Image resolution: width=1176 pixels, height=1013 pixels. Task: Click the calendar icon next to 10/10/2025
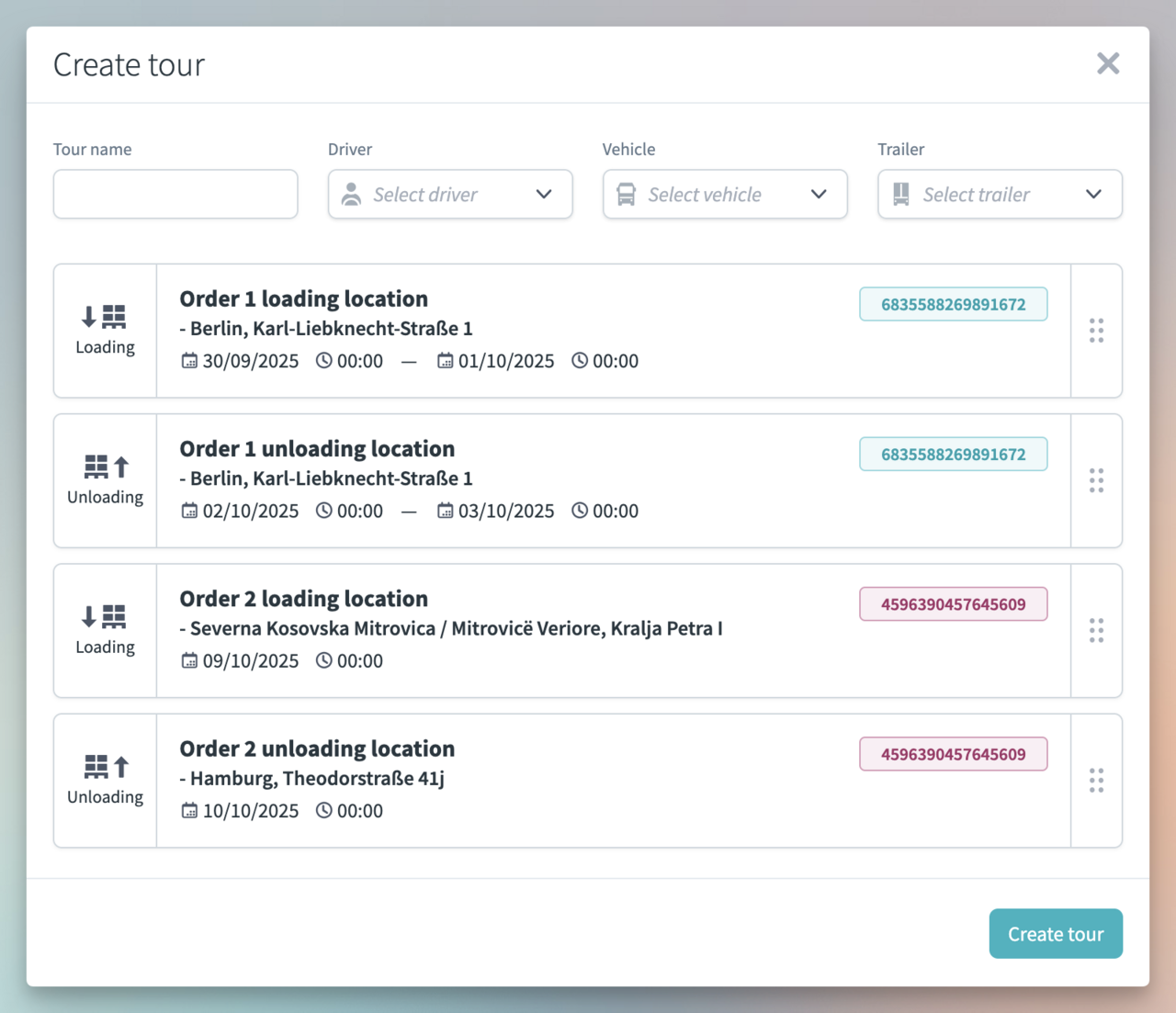189,810
